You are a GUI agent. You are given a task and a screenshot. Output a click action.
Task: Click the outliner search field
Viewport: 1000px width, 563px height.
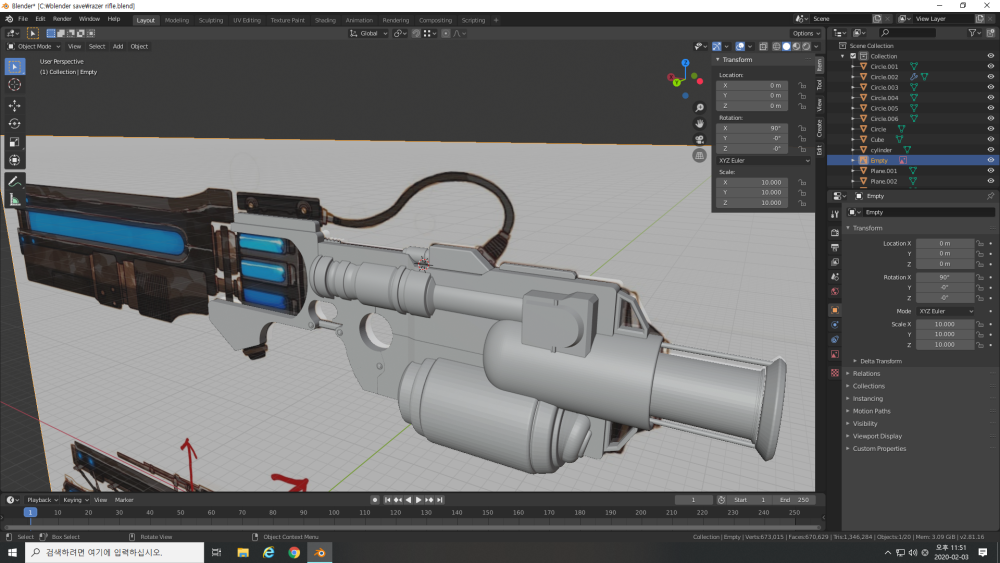click(x=908, y=33)
